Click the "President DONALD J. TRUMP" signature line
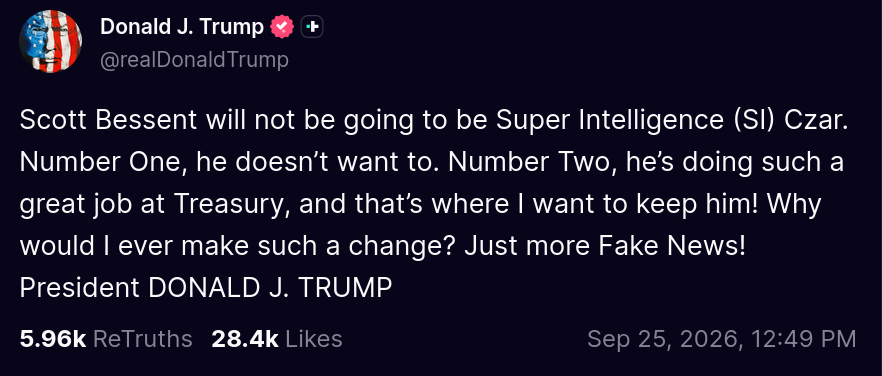The width and height of the screenshot is (882, 376). click(206, 288)
